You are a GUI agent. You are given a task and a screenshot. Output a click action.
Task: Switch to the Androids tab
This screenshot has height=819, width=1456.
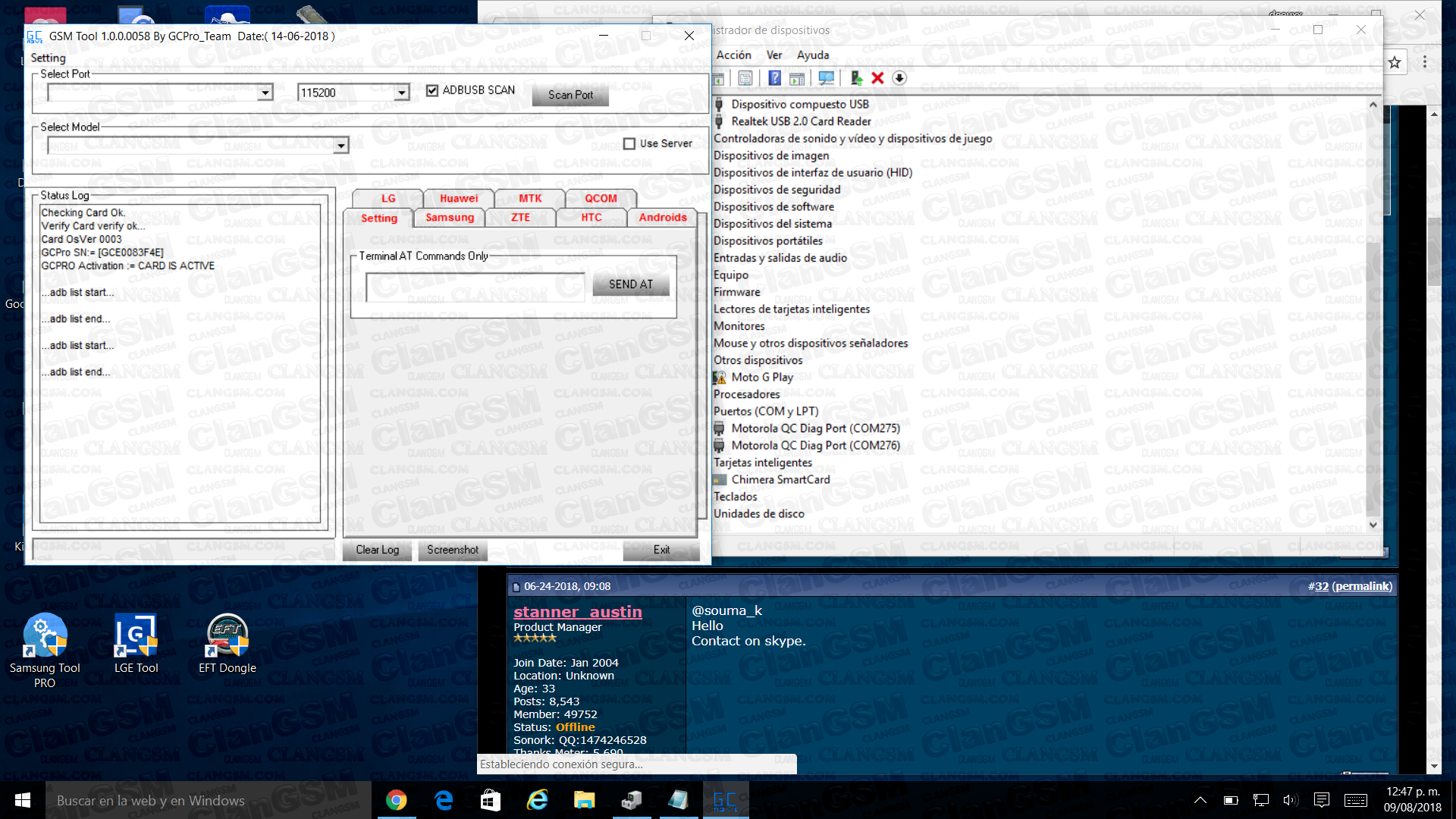tap(663, 218)
